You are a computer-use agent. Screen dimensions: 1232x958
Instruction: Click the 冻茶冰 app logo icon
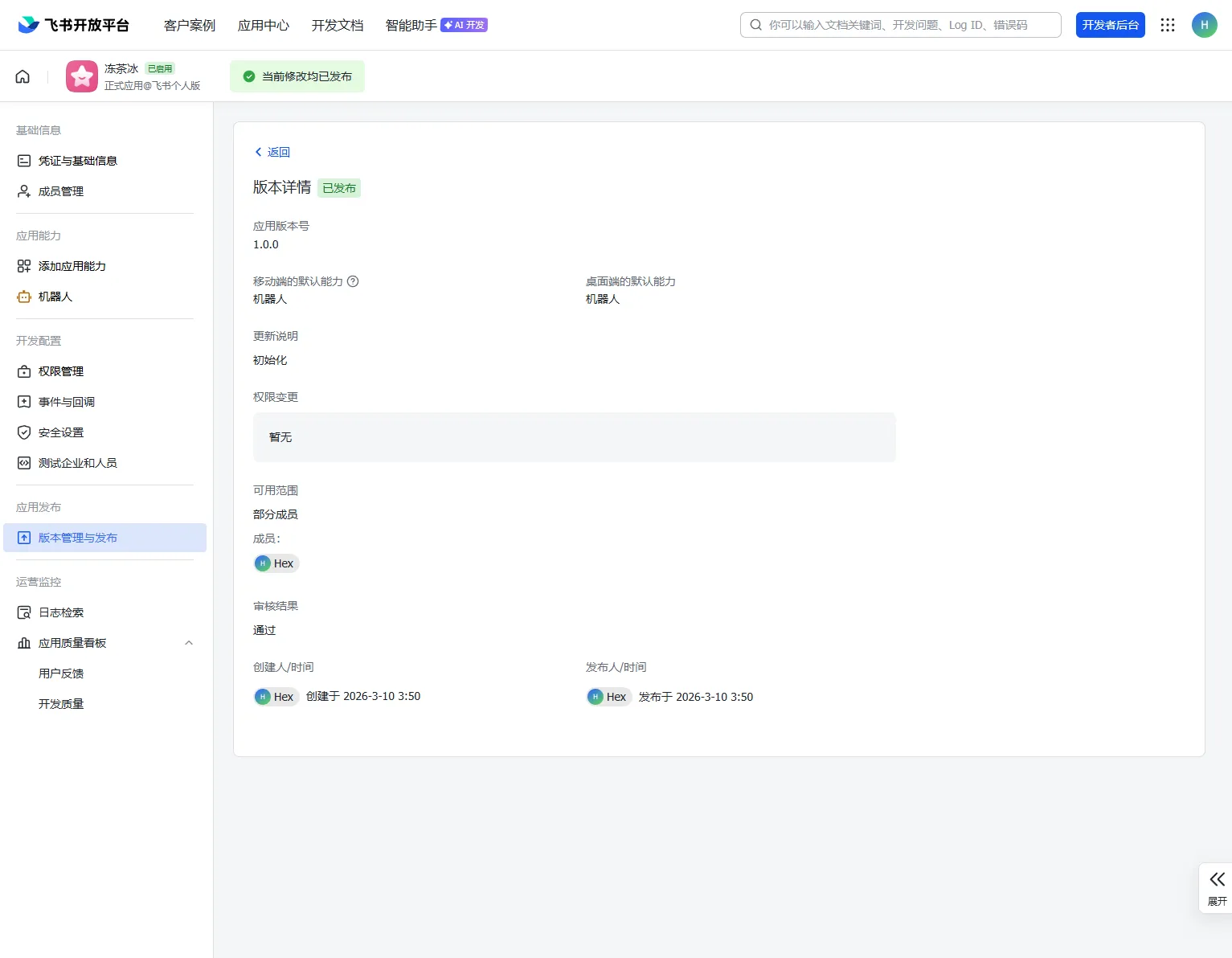pos(82,76)
